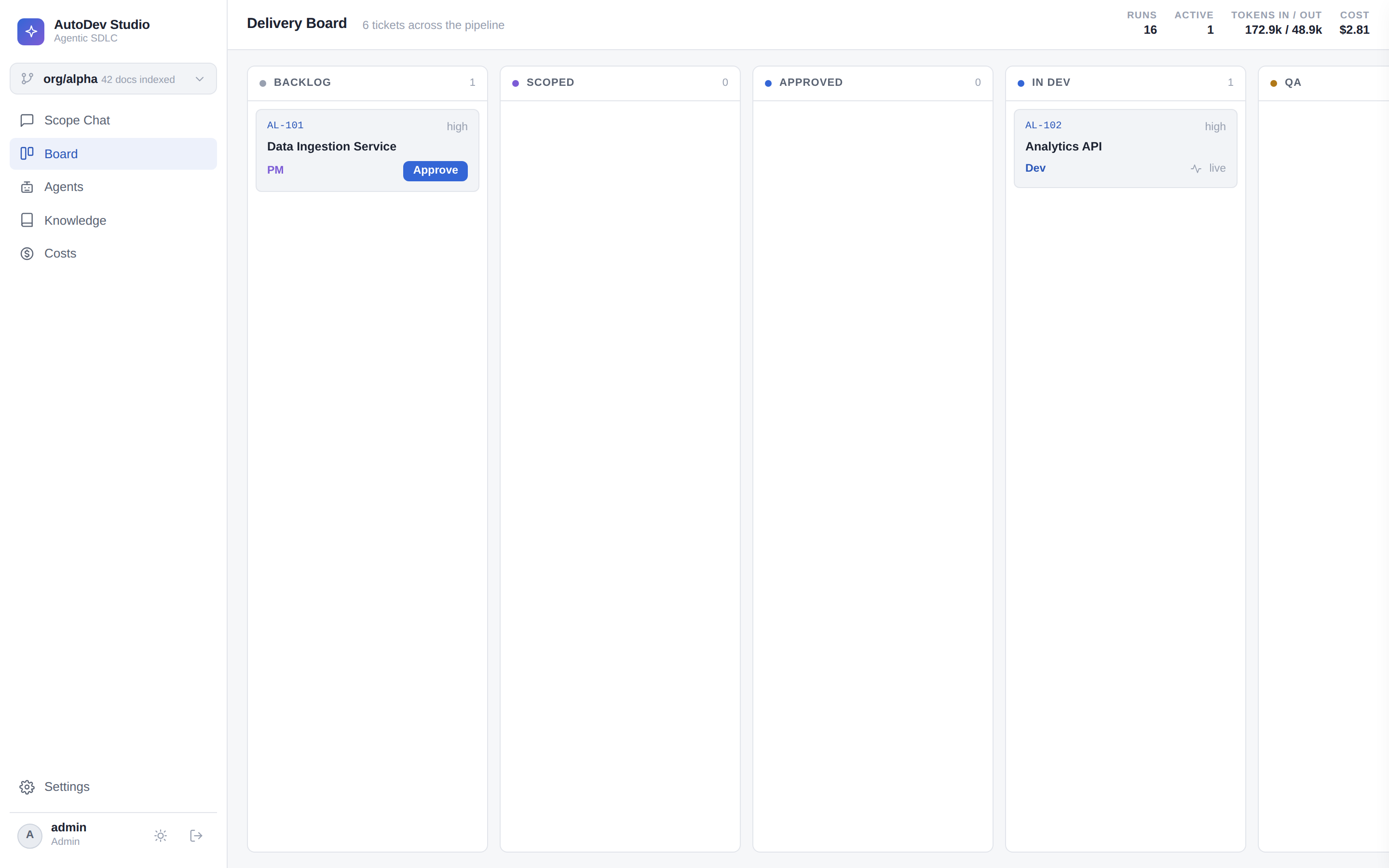Click '6 tickets across the pipeline' subtitle

(x=434, y=25)
